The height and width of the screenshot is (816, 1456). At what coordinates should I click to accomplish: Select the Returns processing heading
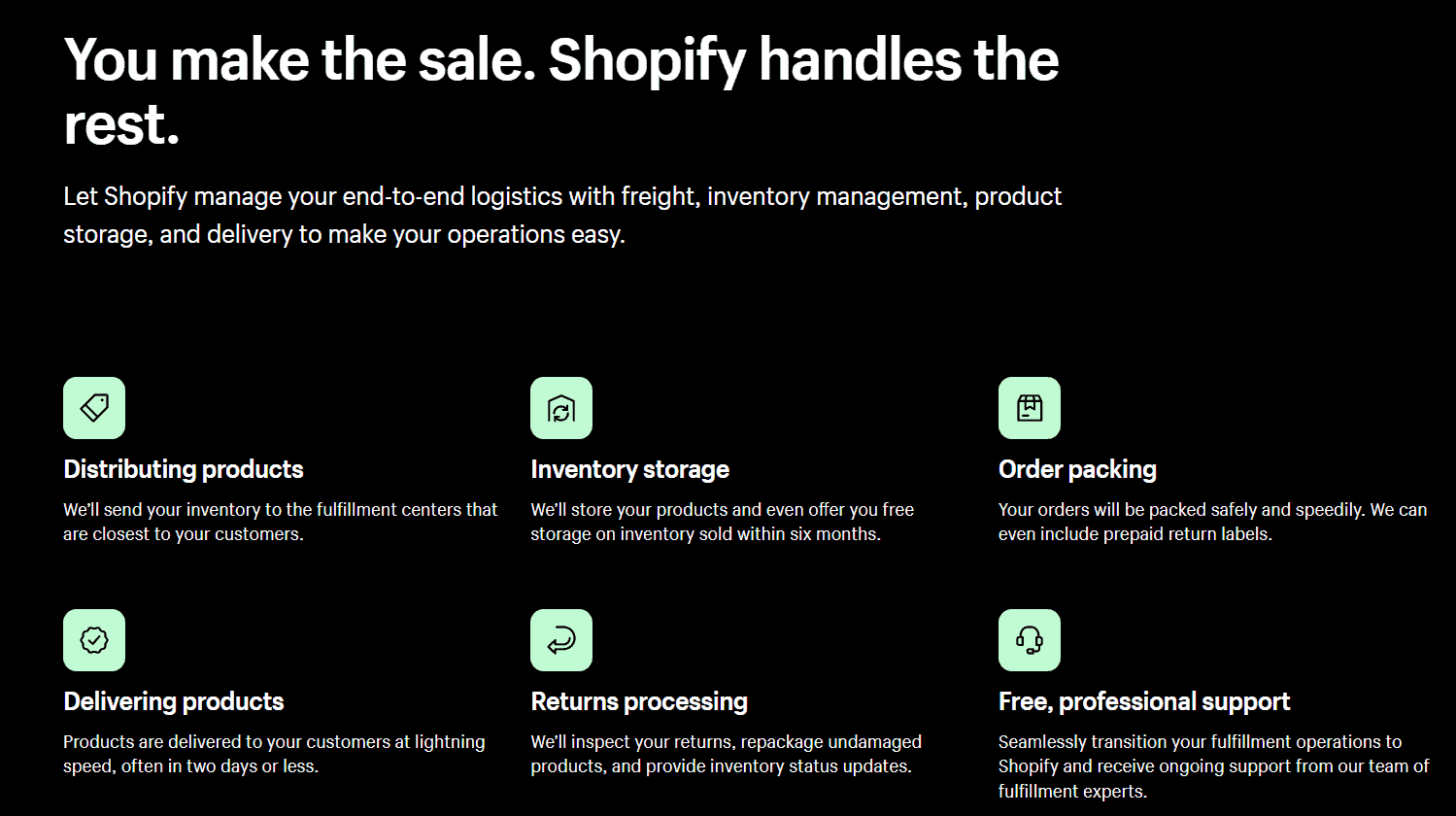coord(639,701)
